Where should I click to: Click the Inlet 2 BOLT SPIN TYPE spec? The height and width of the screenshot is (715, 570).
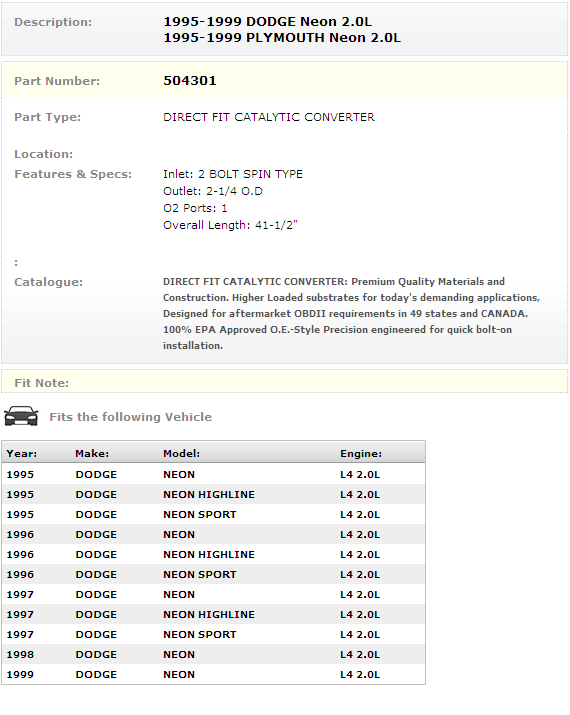pos(233,174)
